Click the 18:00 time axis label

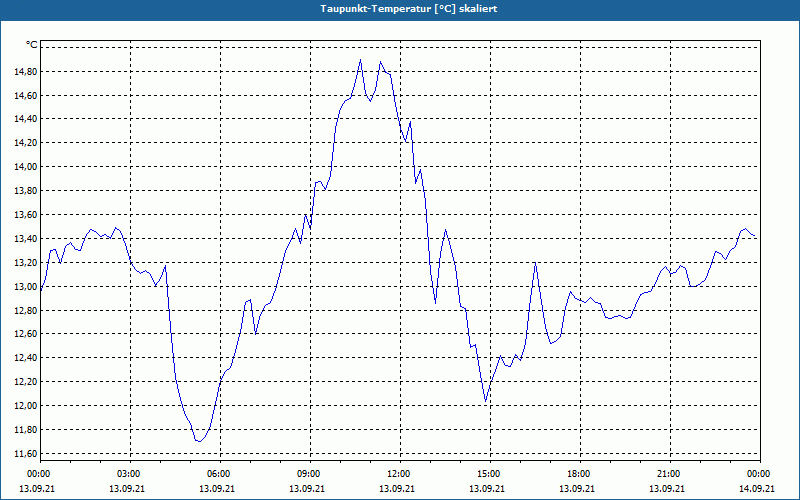point(580,474)
